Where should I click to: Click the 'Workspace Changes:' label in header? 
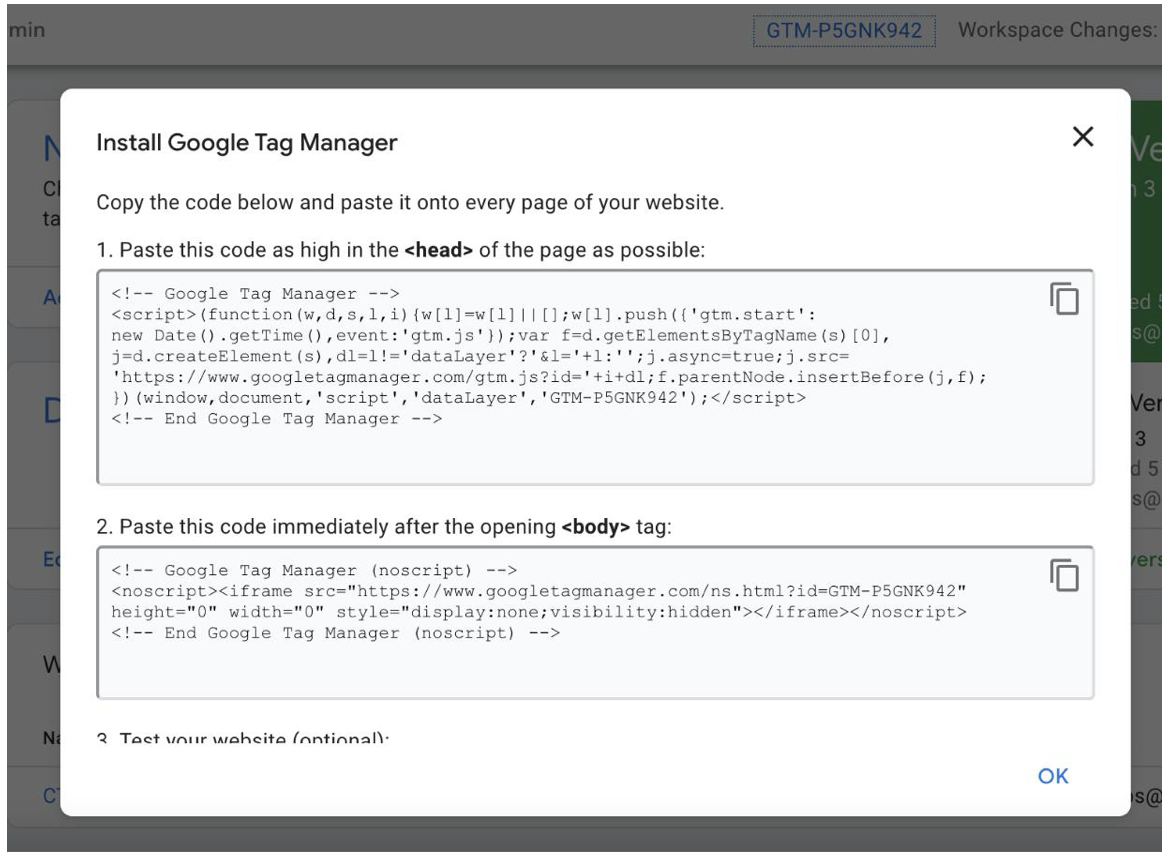coord(1057,30)
